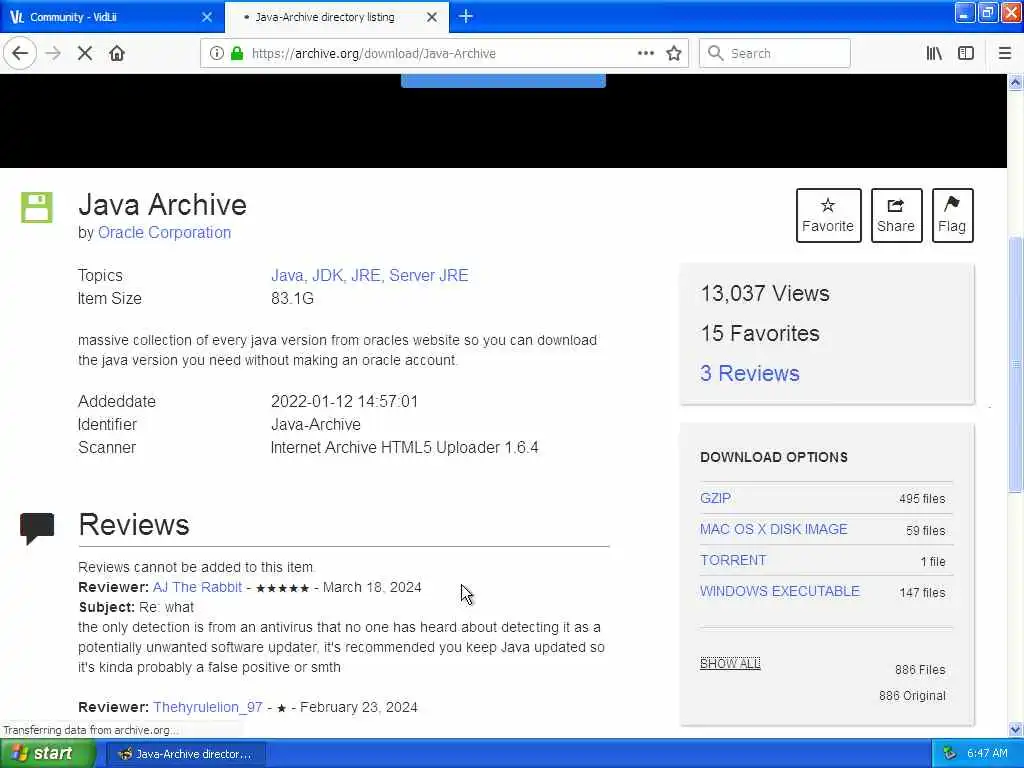The height and width of the screenshot is (768, 1024).
Task: Click the 13,037 Views text
Action: [x=765, y=293]
